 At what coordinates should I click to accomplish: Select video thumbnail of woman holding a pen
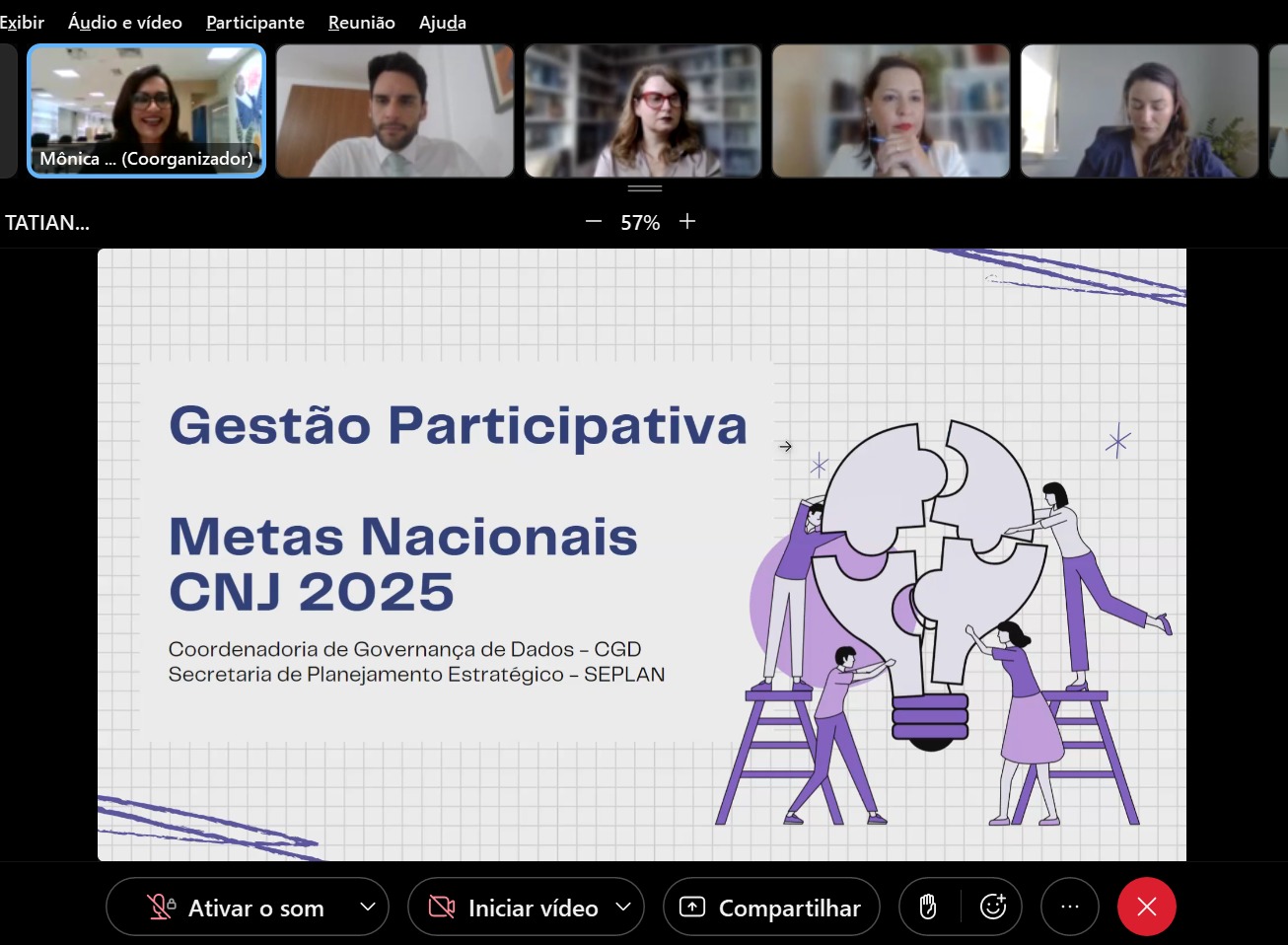pyautogui.click(x=891, y=110)
